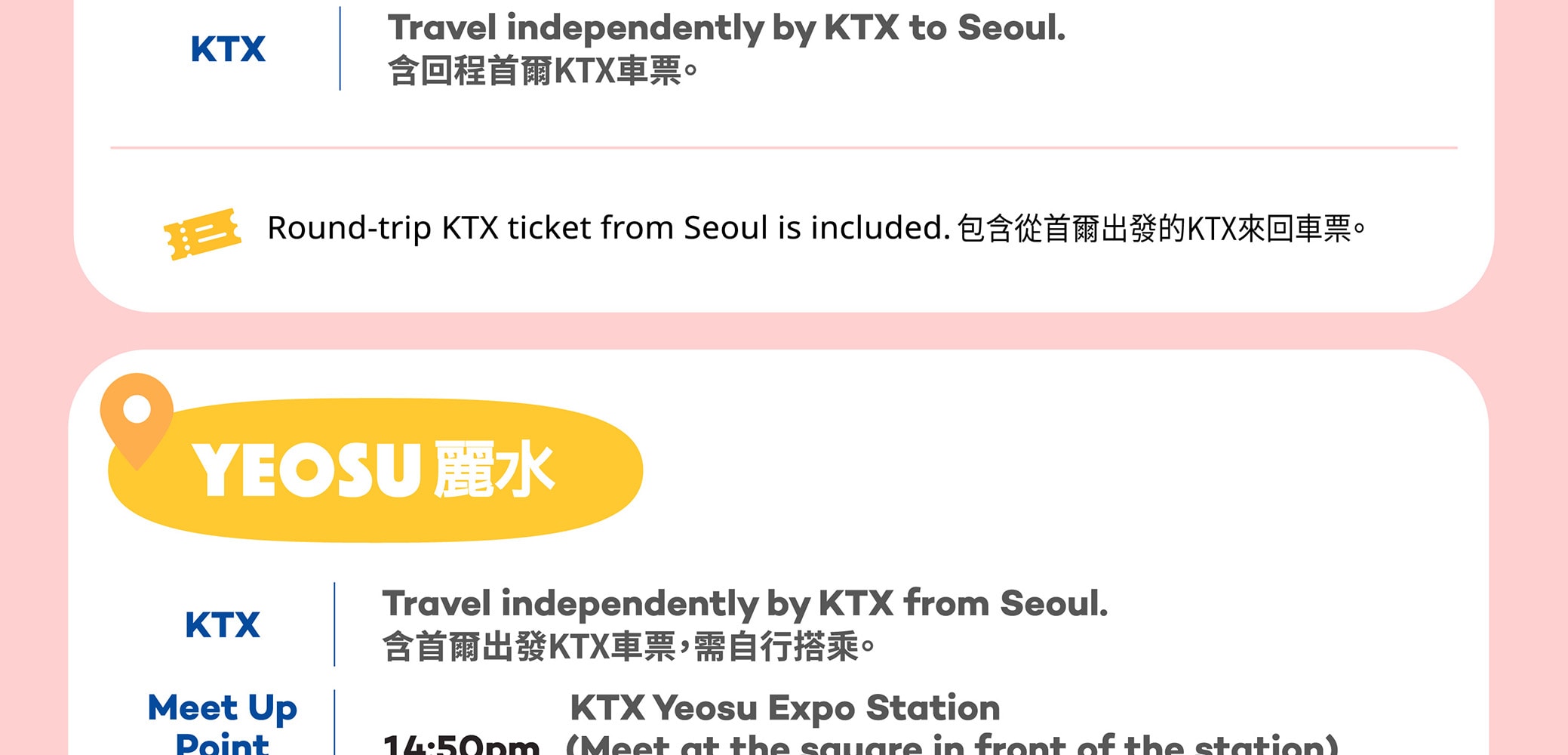Viewport: 1568px width, 755px height.
Task: Click the vertical divider beside Meet Up Point
Action: click(x=334, y=723)
